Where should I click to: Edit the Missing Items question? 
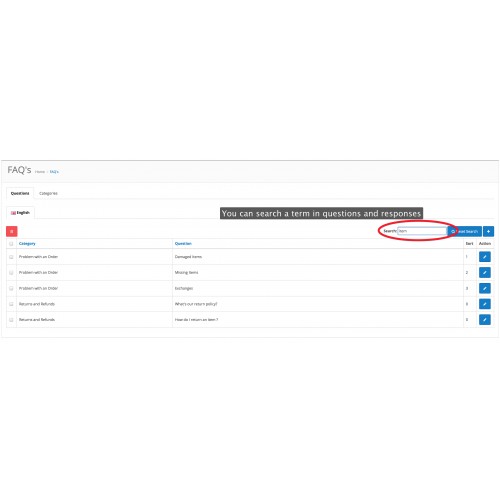coord(485,272)
